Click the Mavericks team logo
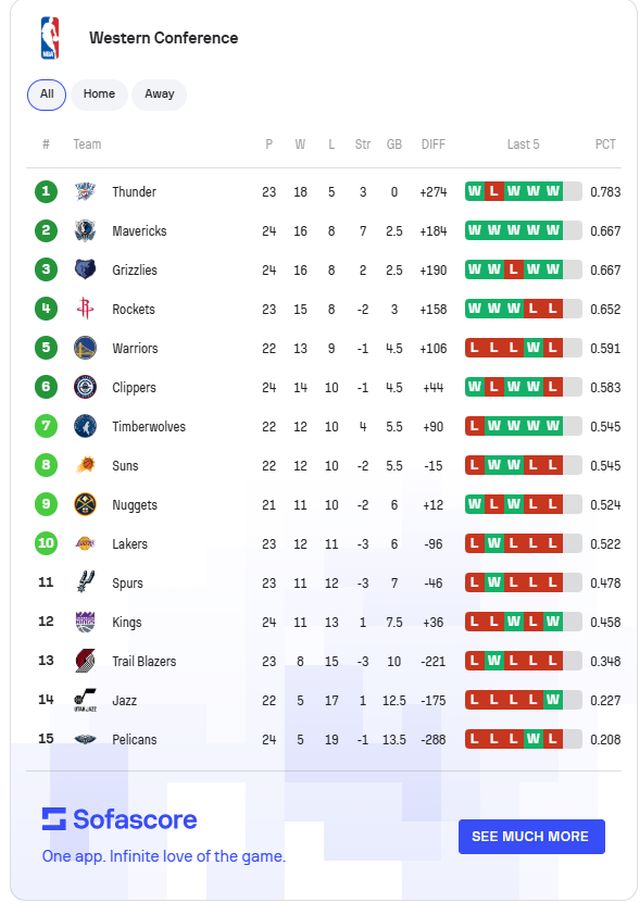The image size is (640, 903). click(85, 231)
